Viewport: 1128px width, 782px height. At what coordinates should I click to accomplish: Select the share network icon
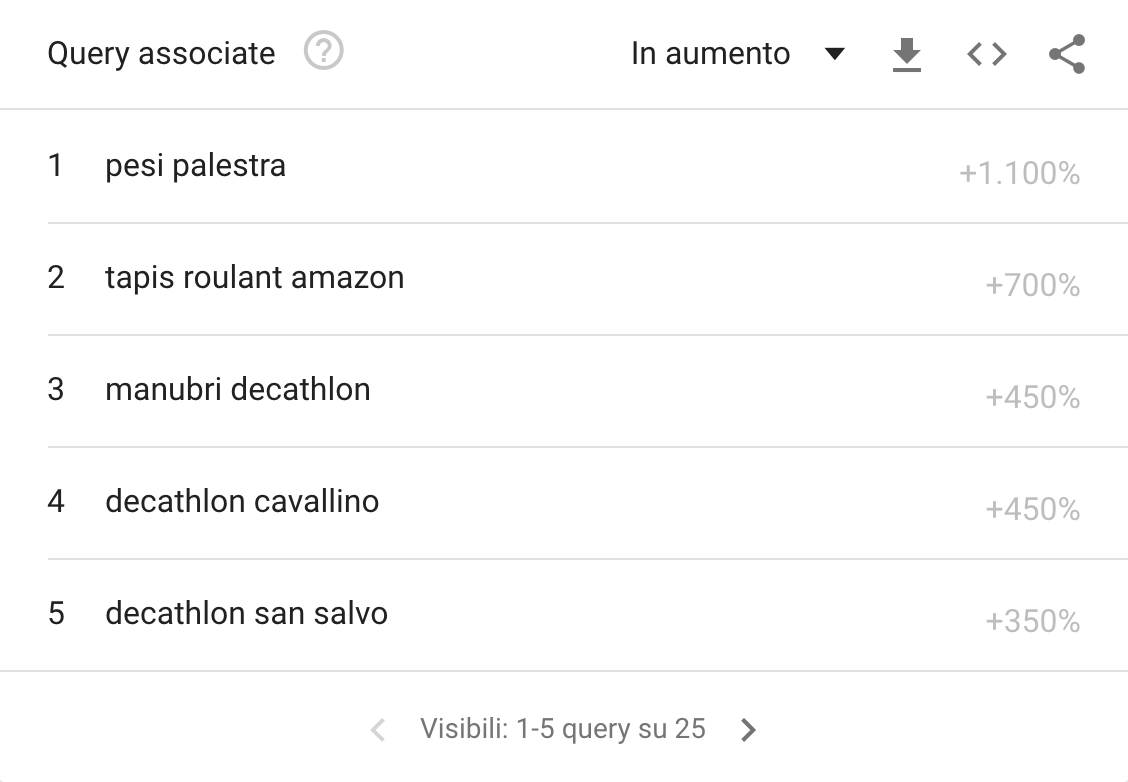(1064, 54)
